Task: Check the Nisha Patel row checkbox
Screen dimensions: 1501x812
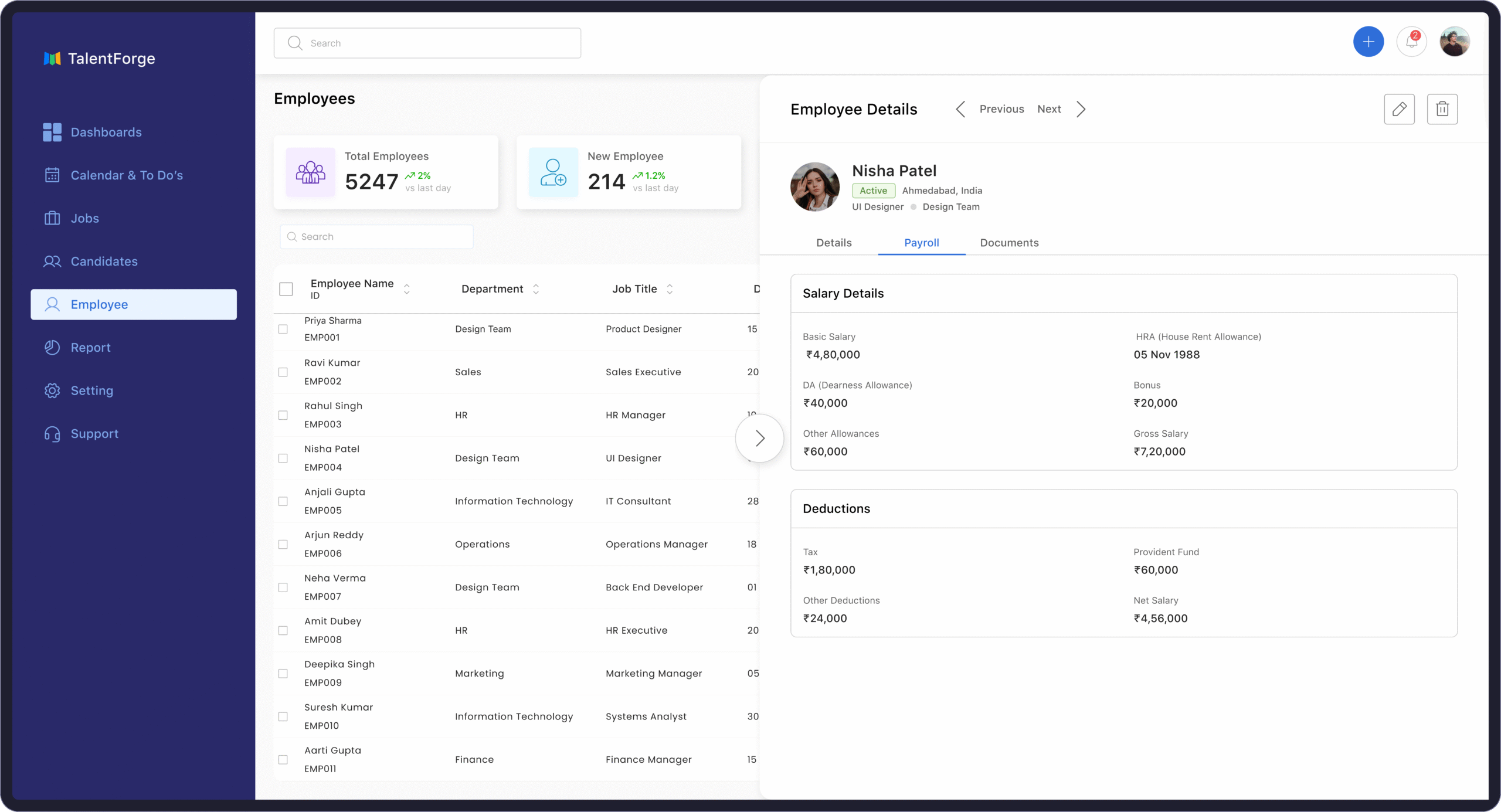Action: pos(283,458)
